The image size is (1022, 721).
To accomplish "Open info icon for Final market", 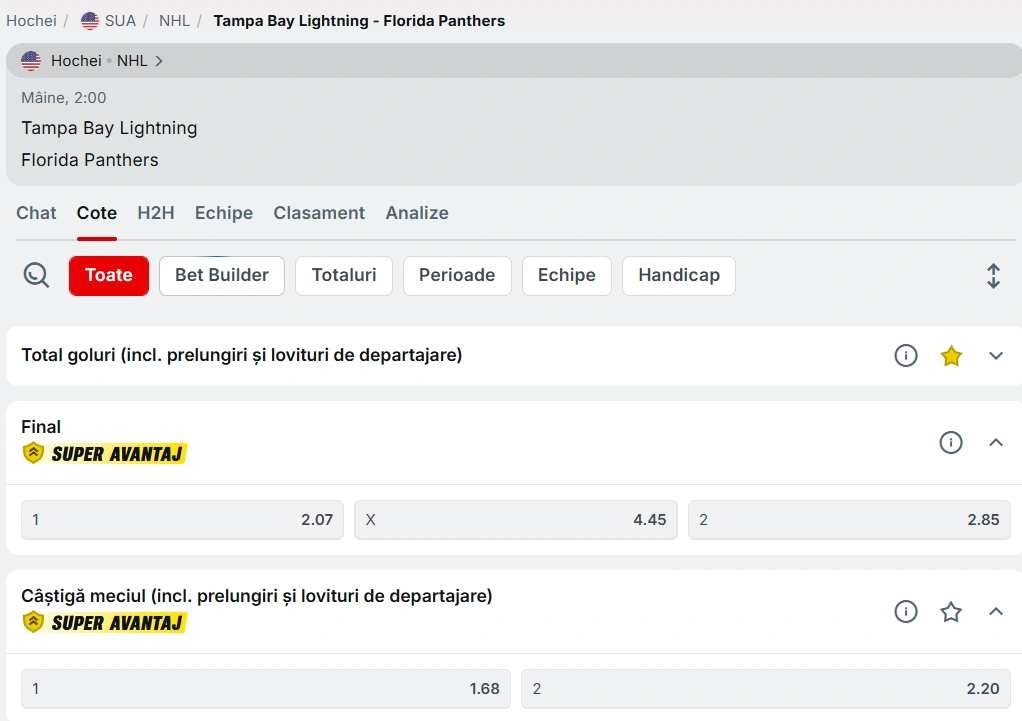I will tap(950, 442).
